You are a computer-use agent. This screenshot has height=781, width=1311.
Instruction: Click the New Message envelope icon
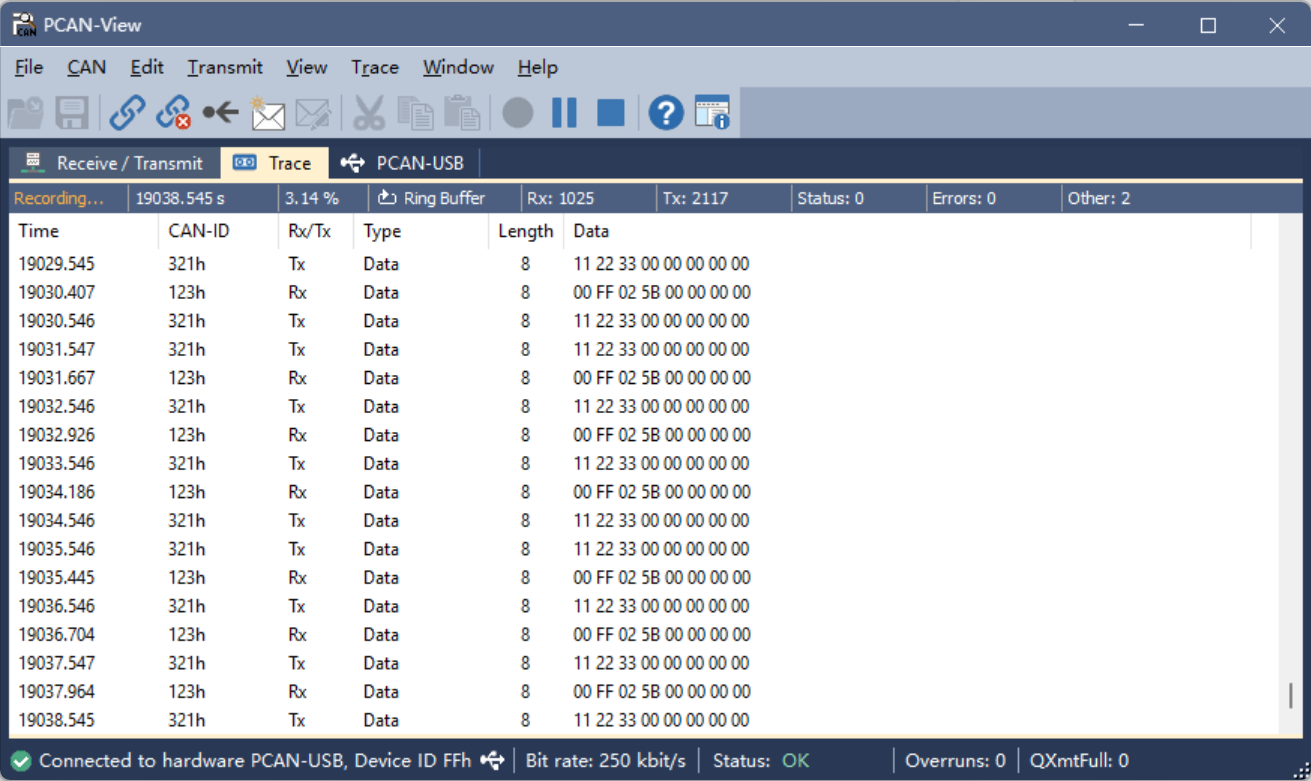[267, 113]
